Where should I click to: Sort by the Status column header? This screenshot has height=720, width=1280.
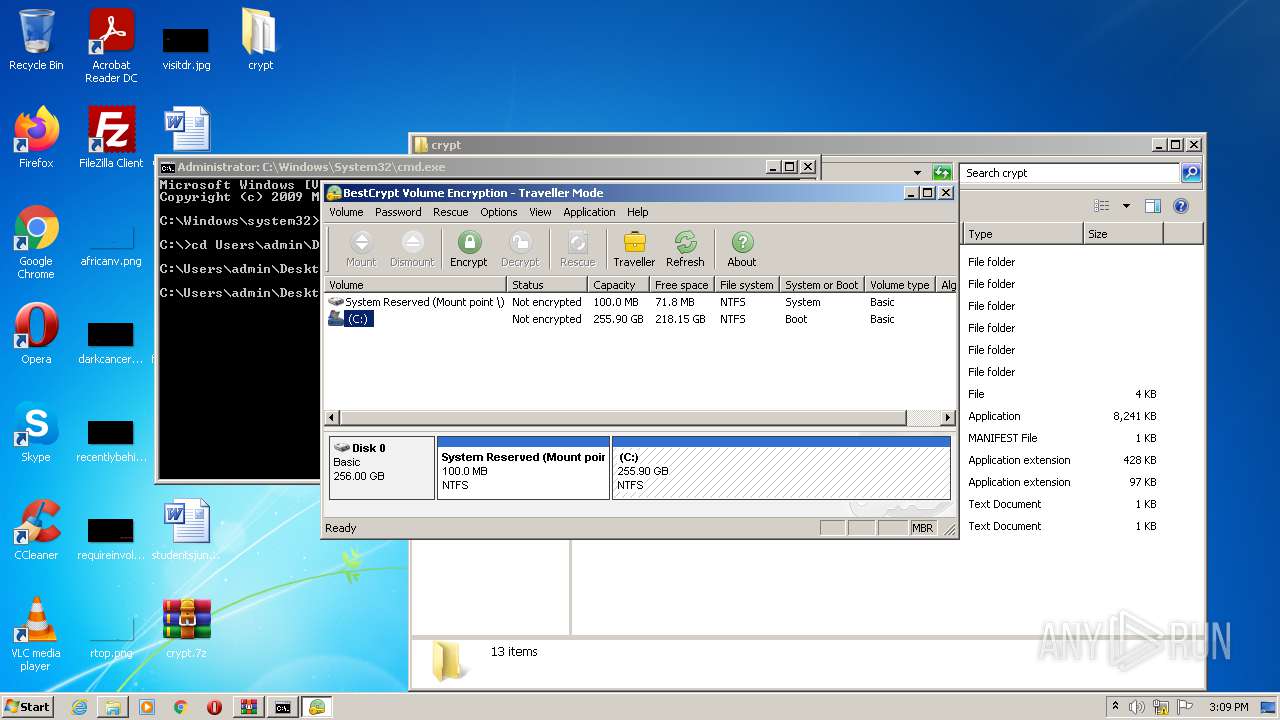(547, 285)
